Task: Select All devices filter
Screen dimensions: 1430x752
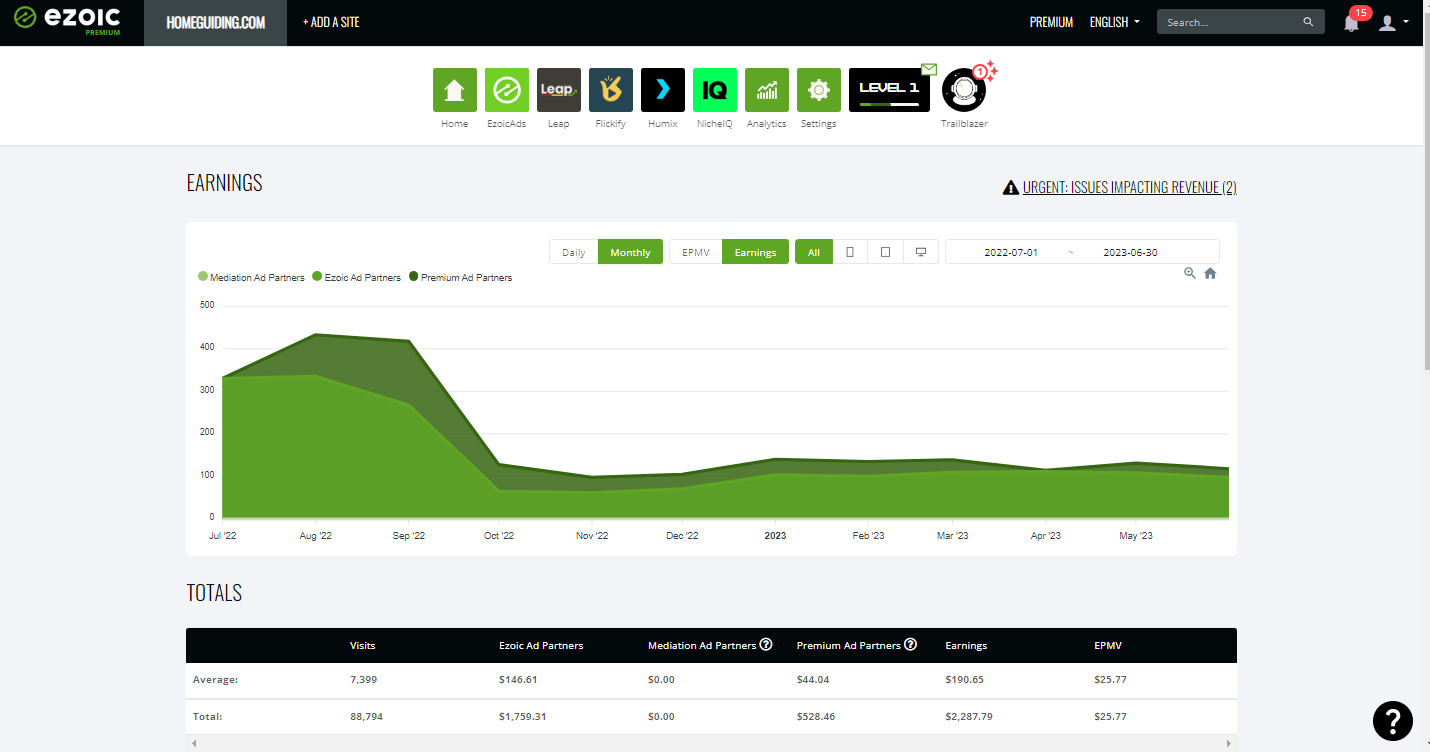Action: [814, 252]
